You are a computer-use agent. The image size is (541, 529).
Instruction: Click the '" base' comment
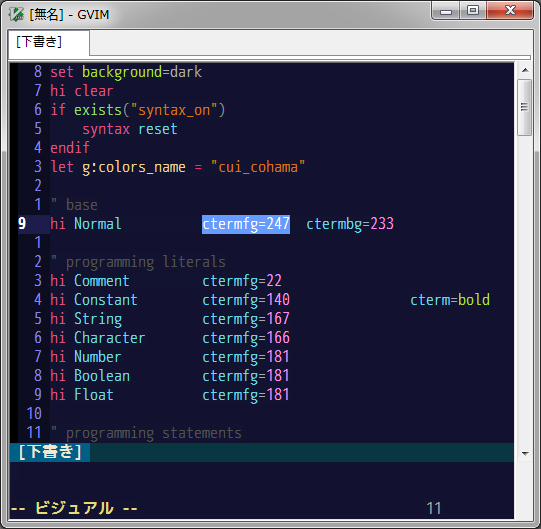pyautogui.click(x=74, y=205)
